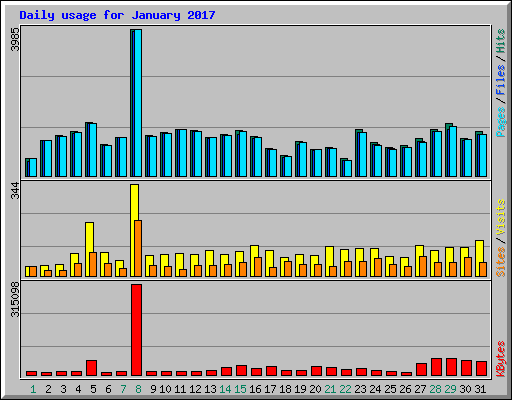Click the title 'Daily usage for January 2017'
The width and height of the screenshot is (512, 400).
click(x=117, y=15)
